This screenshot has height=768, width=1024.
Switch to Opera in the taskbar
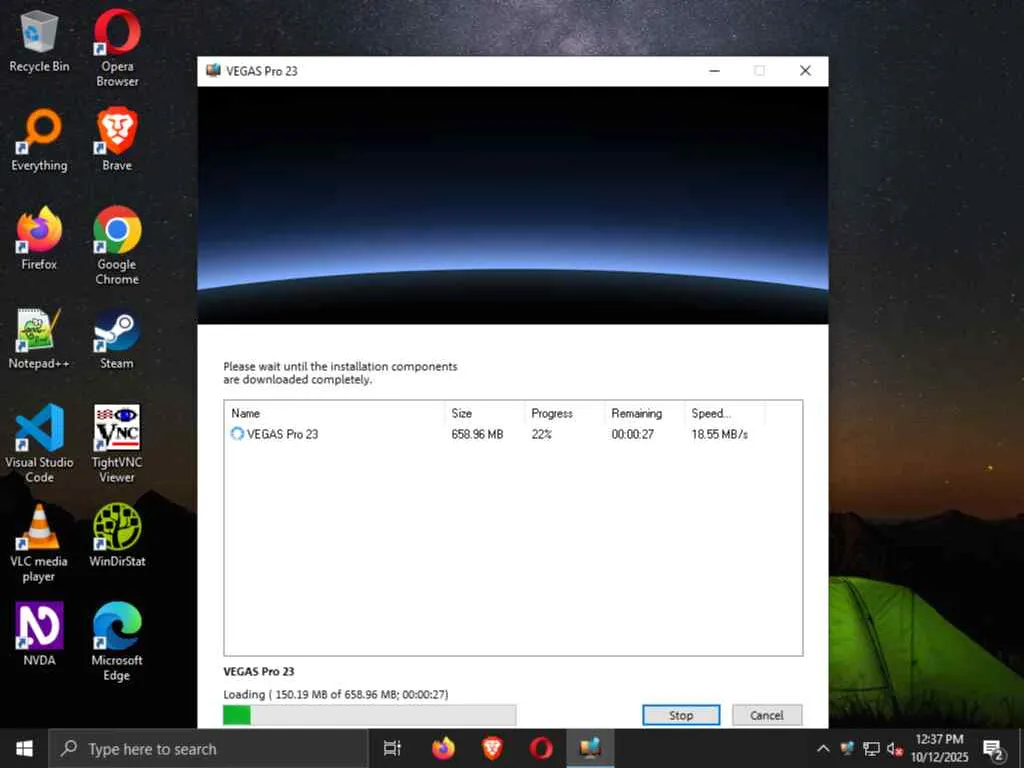click(x=541, y=748)
